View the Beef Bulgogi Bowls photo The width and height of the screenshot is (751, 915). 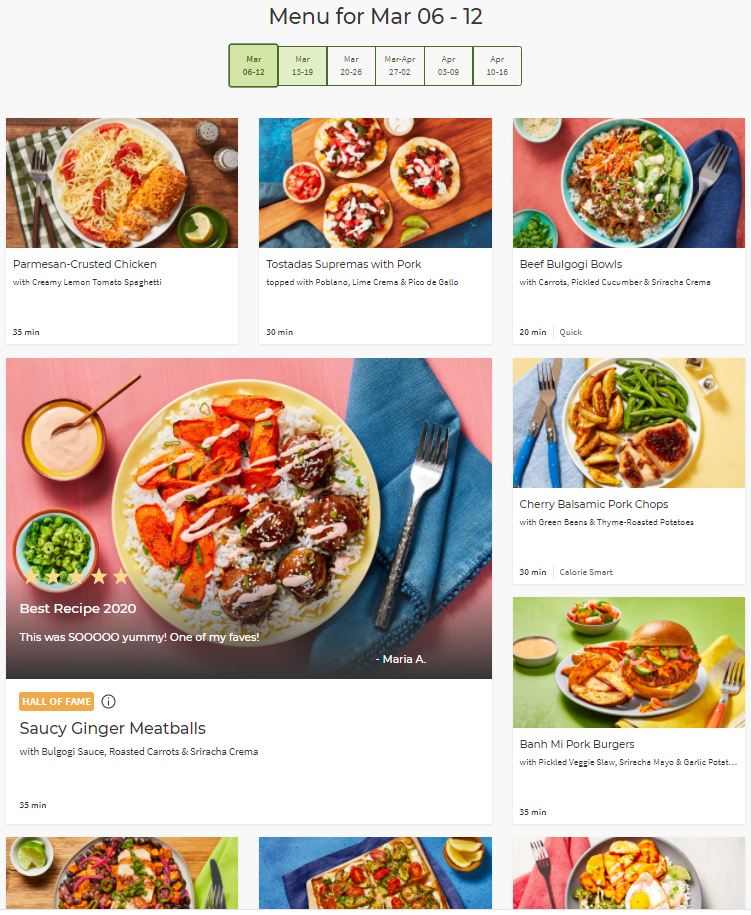(629, 183)
